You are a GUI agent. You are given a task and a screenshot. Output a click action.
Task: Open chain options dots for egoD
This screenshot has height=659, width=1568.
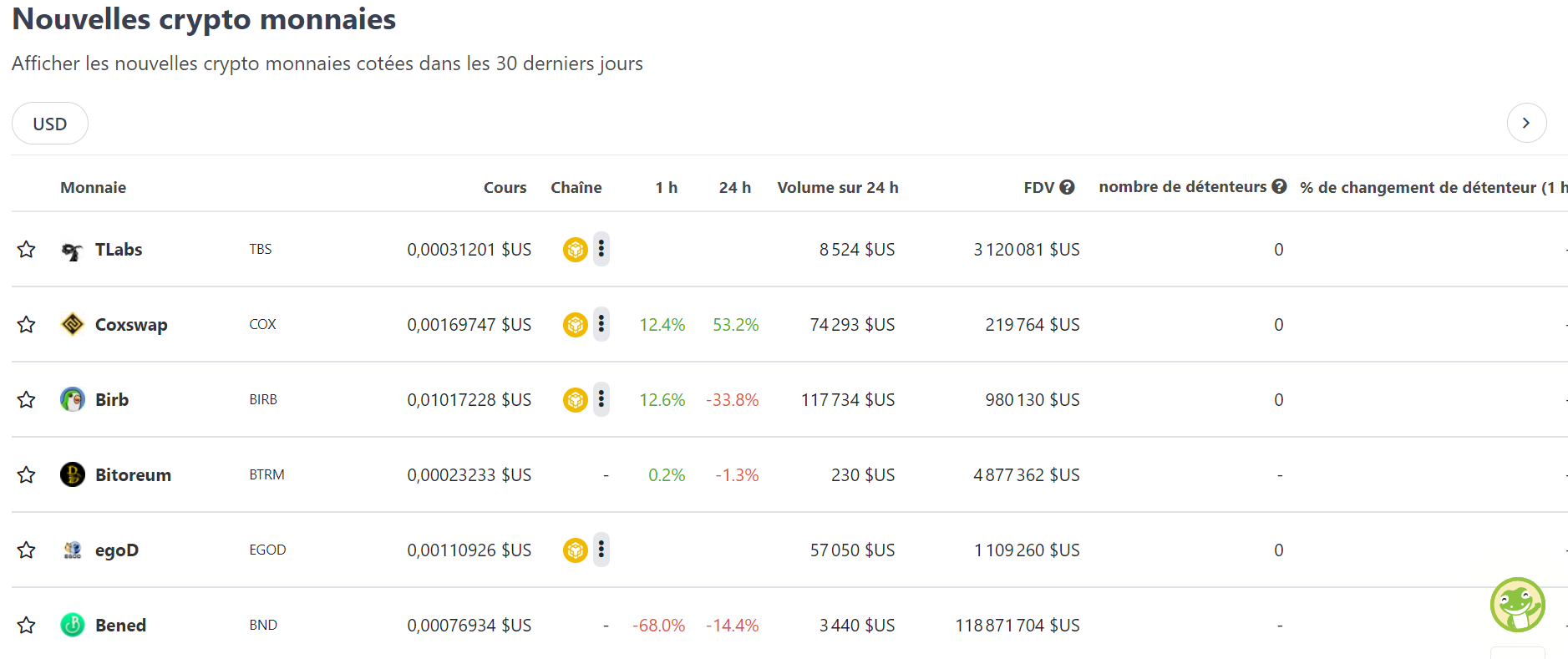[x=601, y=550]
